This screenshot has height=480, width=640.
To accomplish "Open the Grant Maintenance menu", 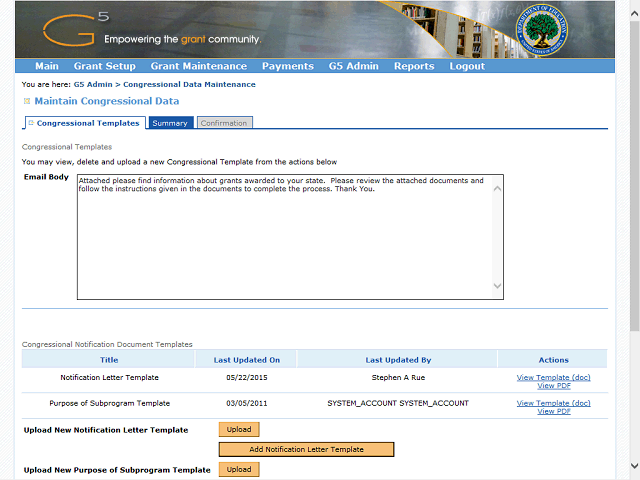I will pyautogui.click(x=198, y=66).
